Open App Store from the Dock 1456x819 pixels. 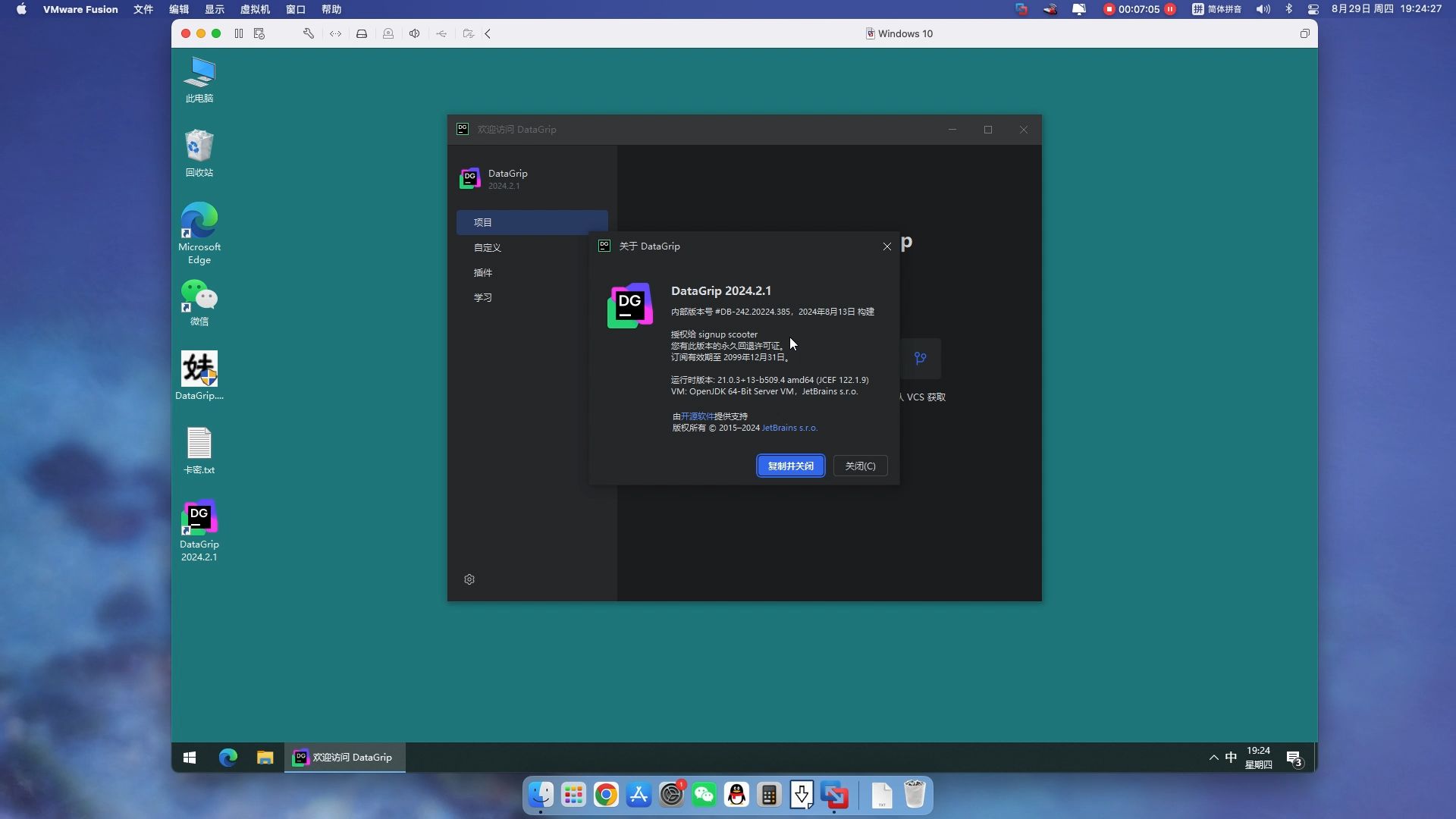[639, 795]
